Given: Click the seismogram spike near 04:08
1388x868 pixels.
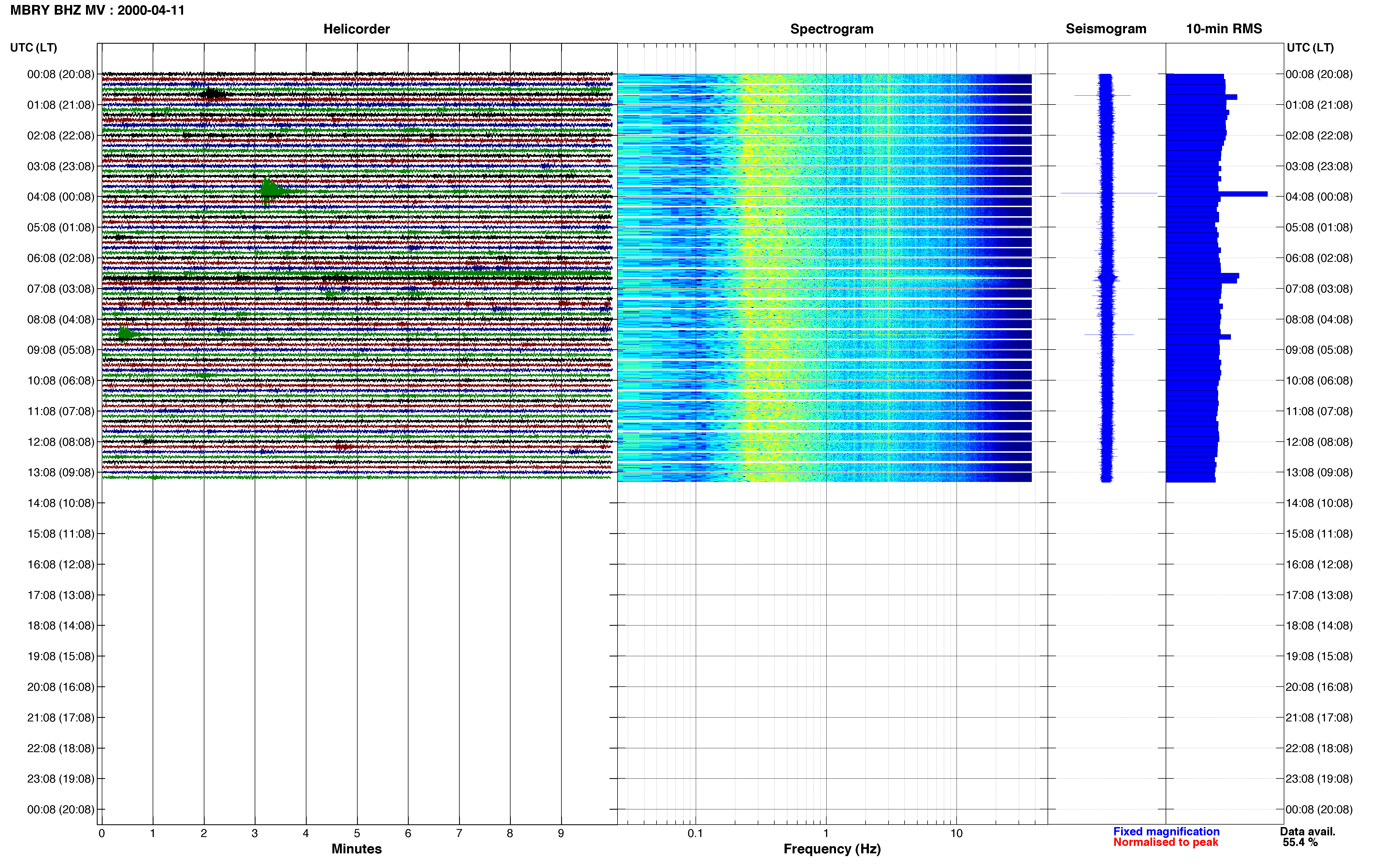Looking at the screenshot, I should pos(1108,194).
